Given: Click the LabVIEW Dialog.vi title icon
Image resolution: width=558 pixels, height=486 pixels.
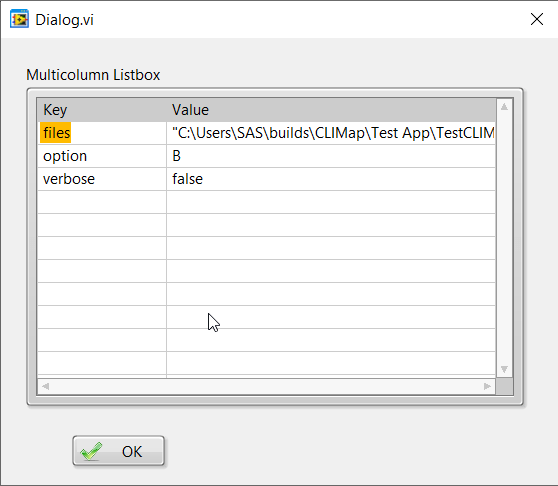Looking at the screenshot, I should coord(19,19).
